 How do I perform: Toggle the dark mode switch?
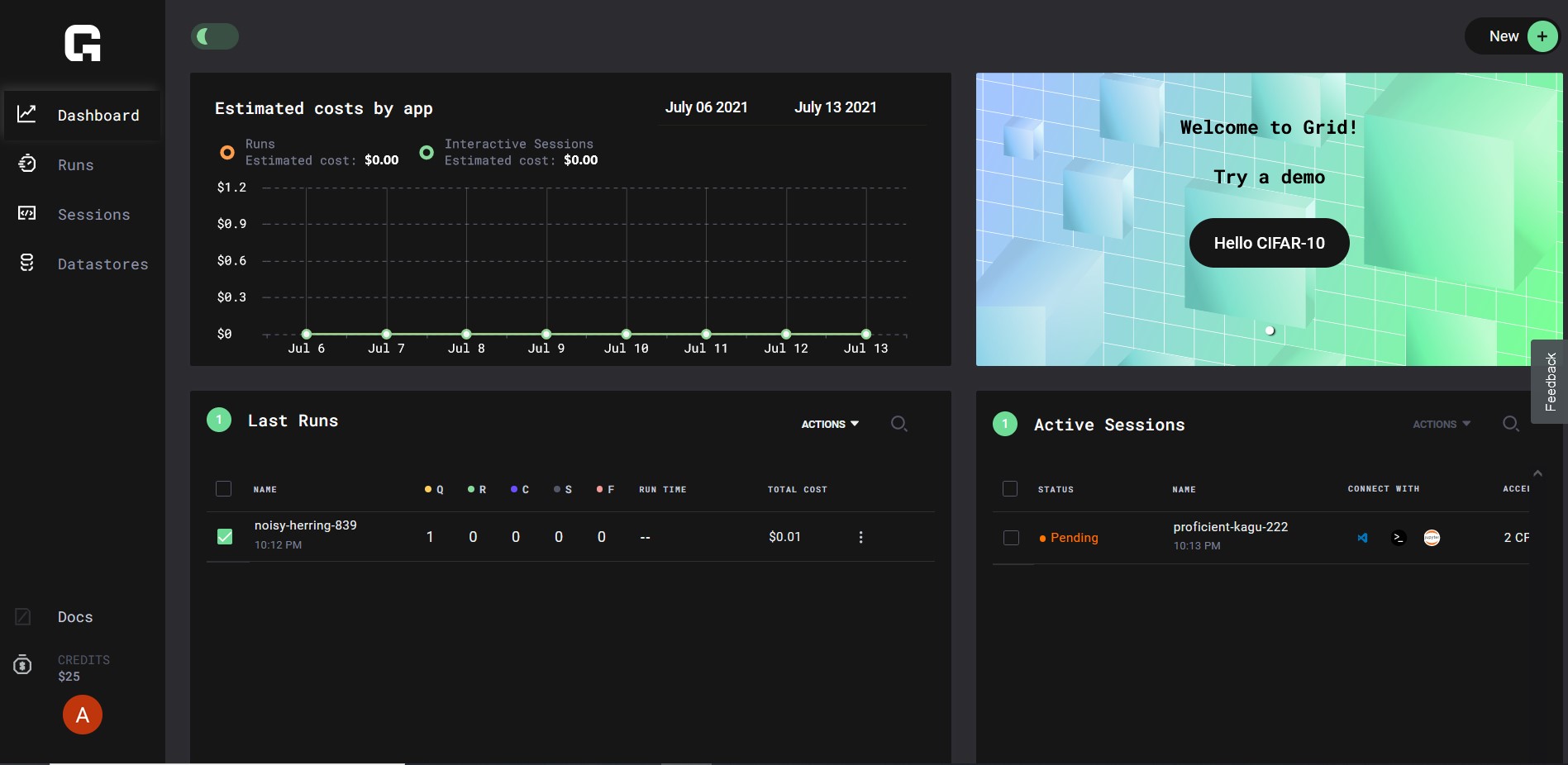click(215, 36)
